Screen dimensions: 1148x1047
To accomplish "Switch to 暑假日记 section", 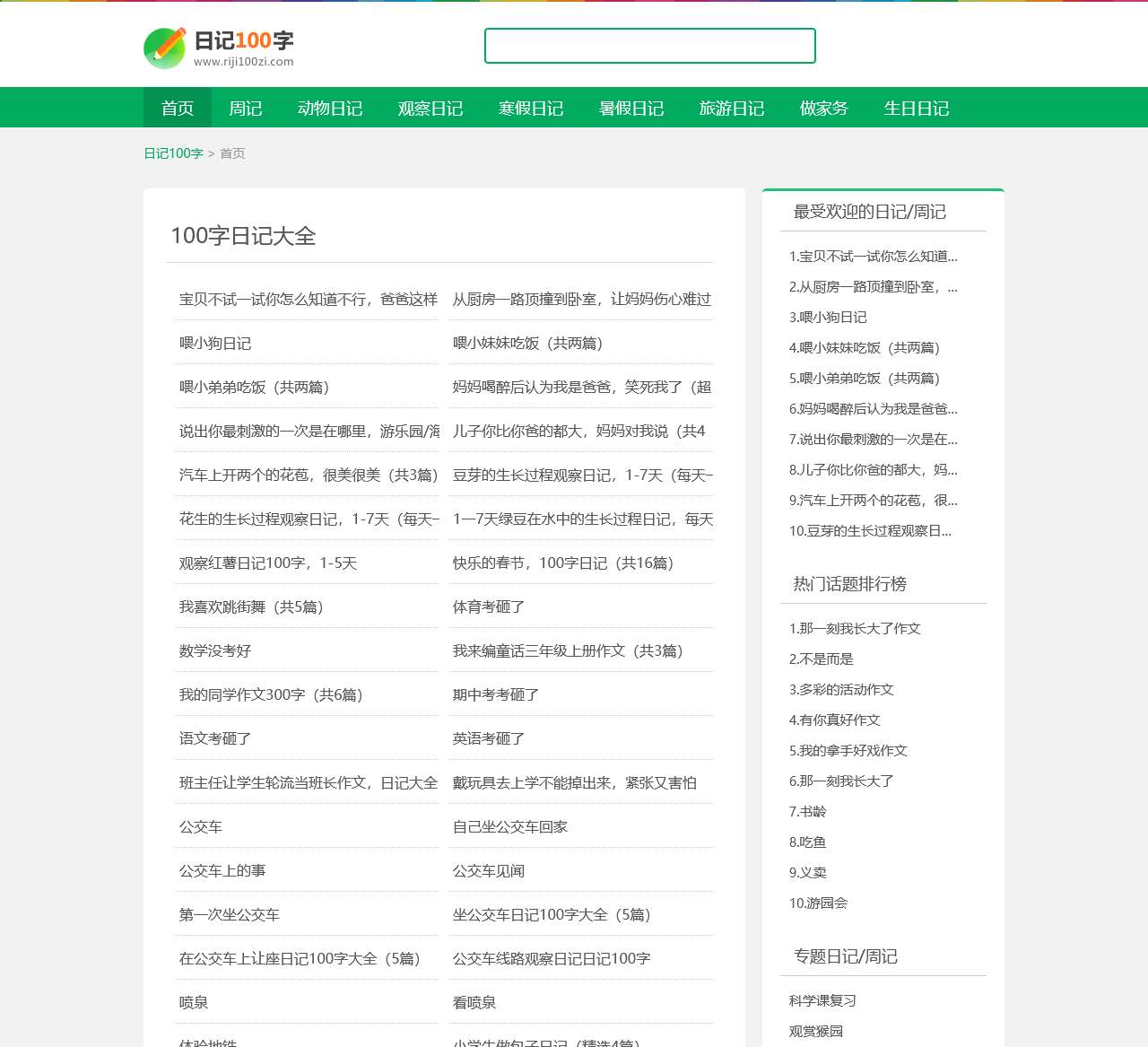I will pos(631,108).
